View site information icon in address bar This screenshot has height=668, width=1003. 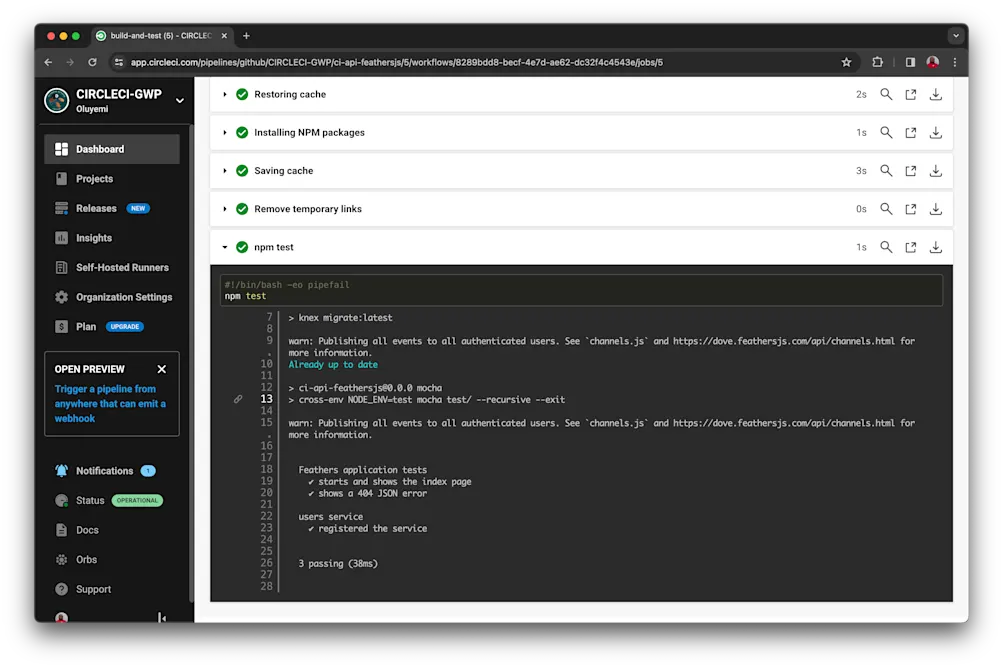(118, 62)
